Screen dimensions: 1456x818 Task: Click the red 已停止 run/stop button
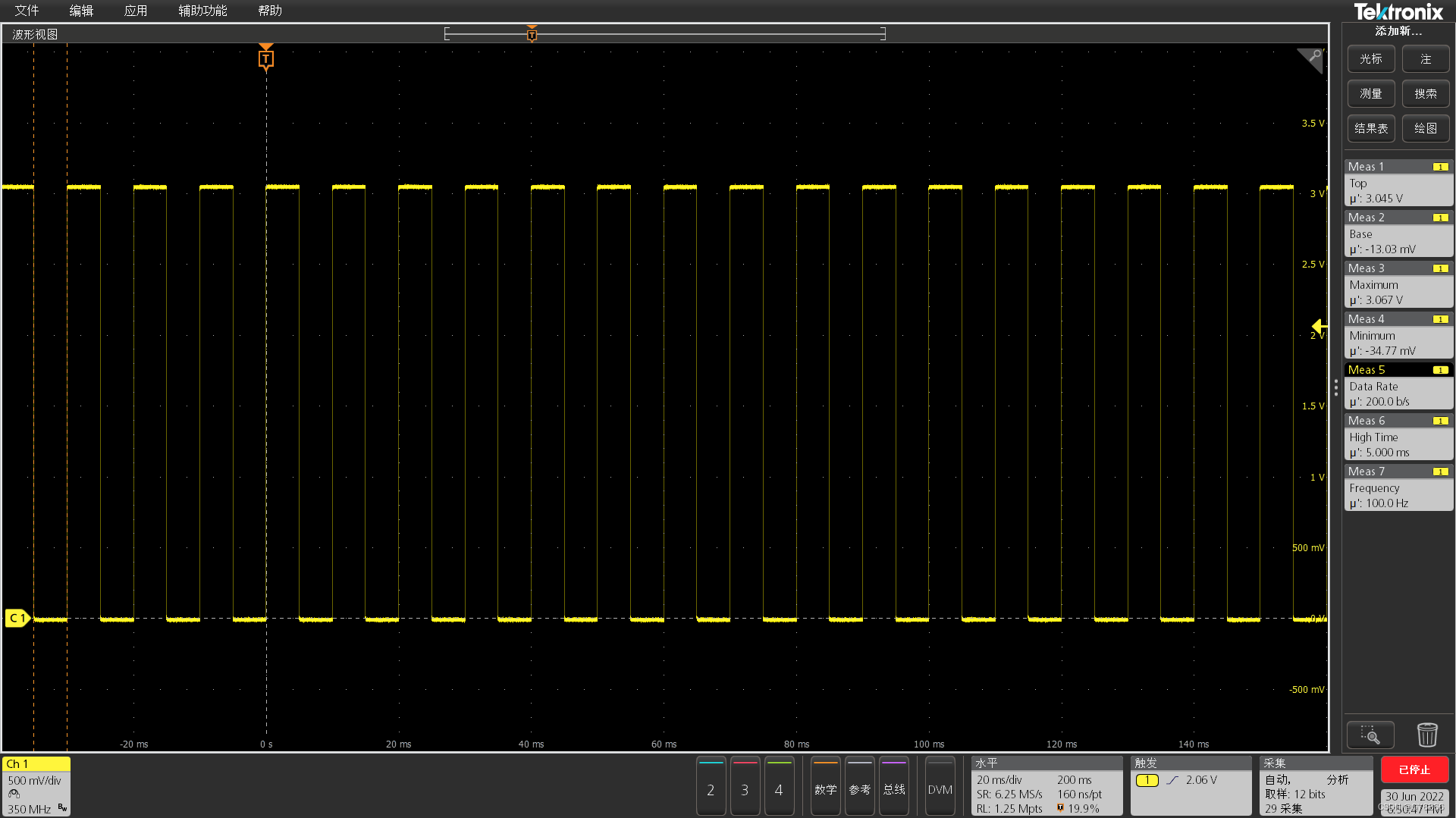[1414, 769]
